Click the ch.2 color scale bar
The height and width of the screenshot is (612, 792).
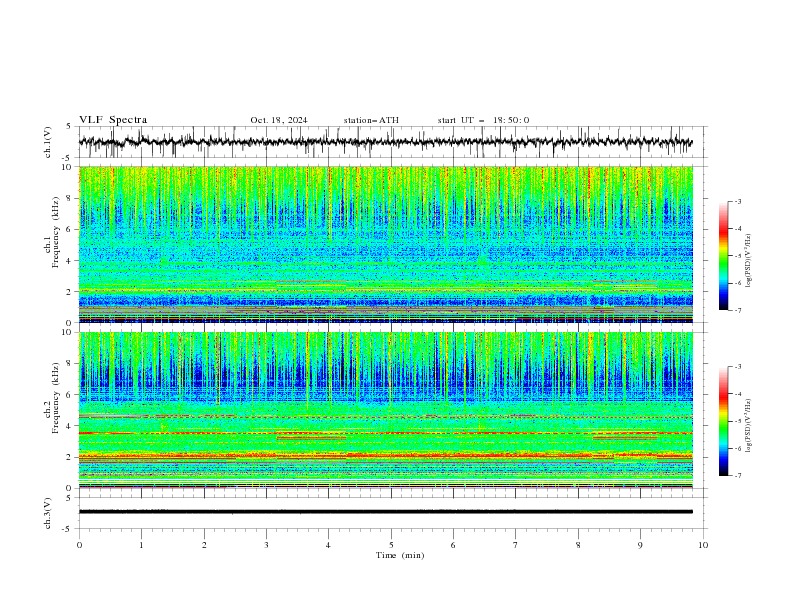pos(723,421)
